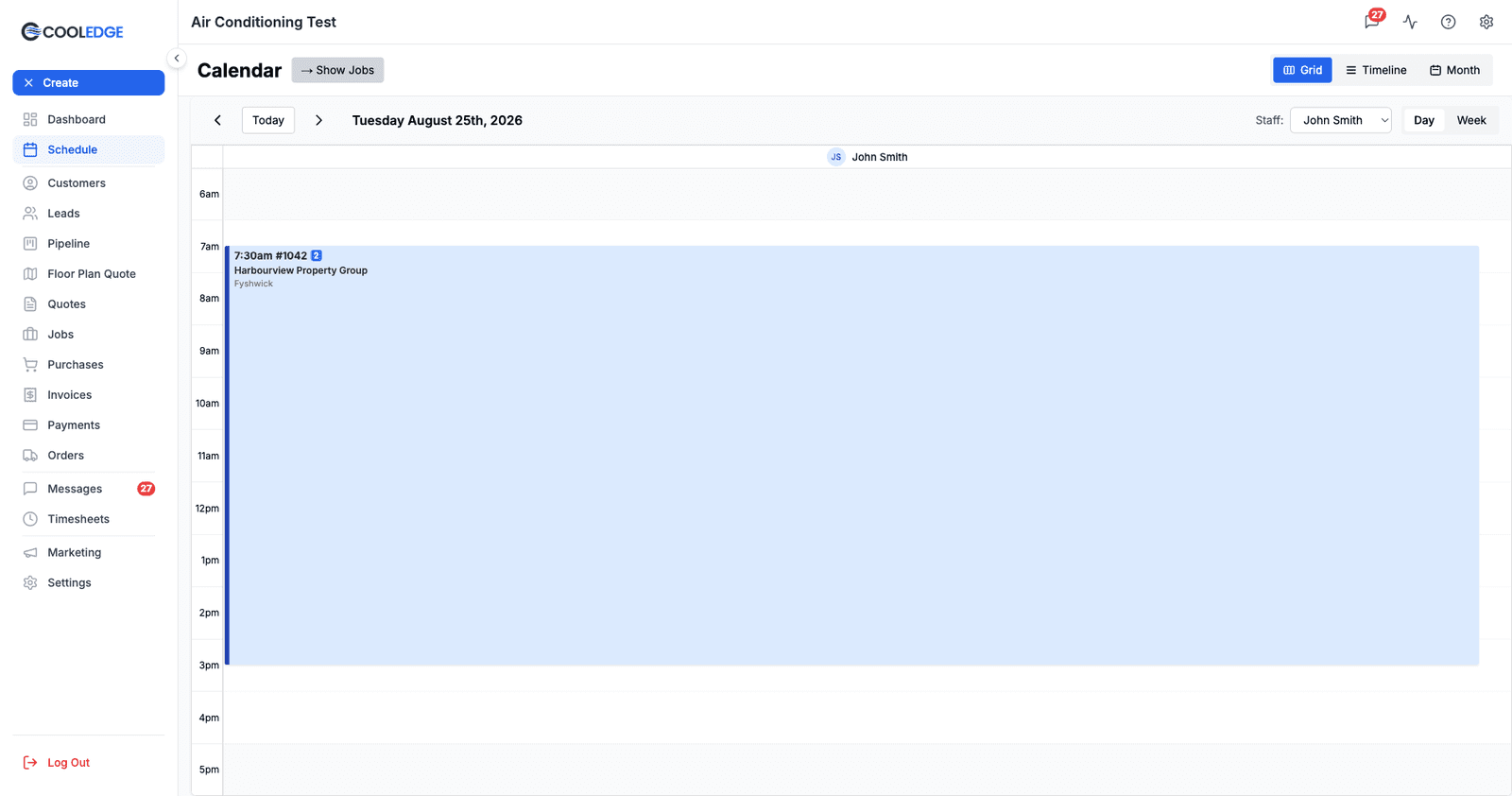The image size is (1512, 796).
Task: Switch to Grid view
Action: 1302,70
